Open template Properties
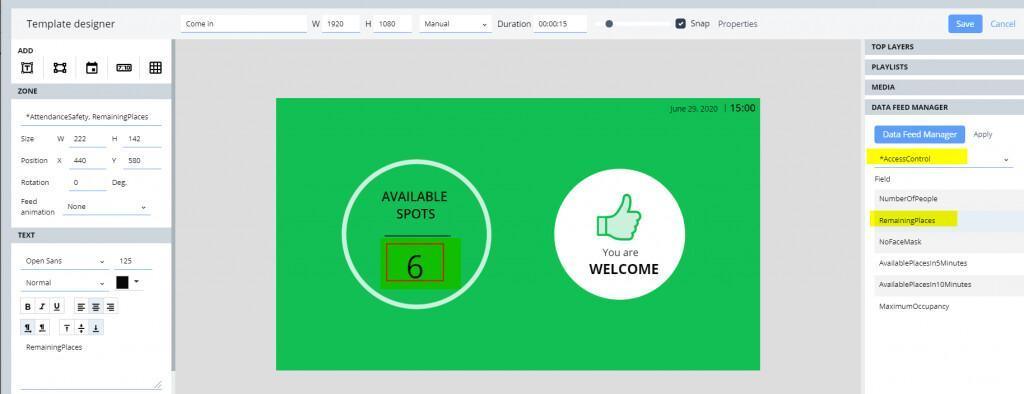The width and height of the screenshot is (1024, 394). [x=737, y=24]
